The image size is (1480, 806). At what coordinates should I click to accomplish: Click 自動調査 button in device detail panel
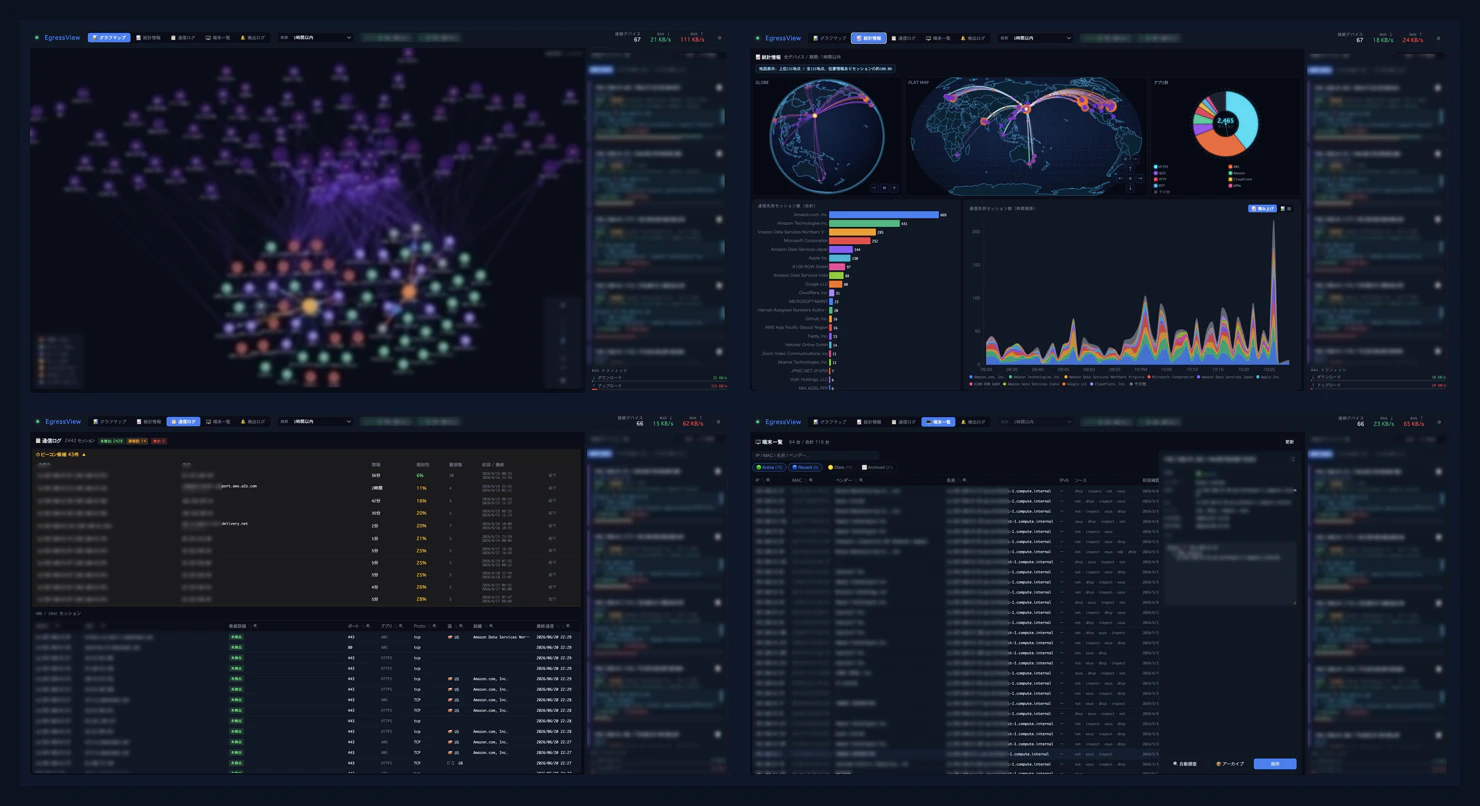click(x=1185, y=763)
